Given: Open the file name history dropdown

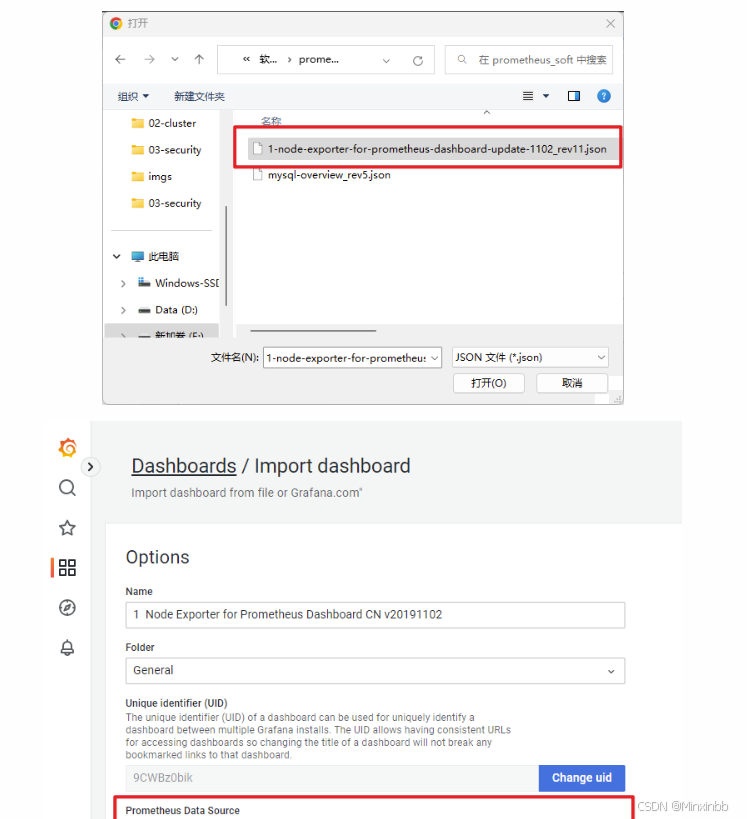Looking at the screenshot, I should pyautogui.click(x=435, y=358).
